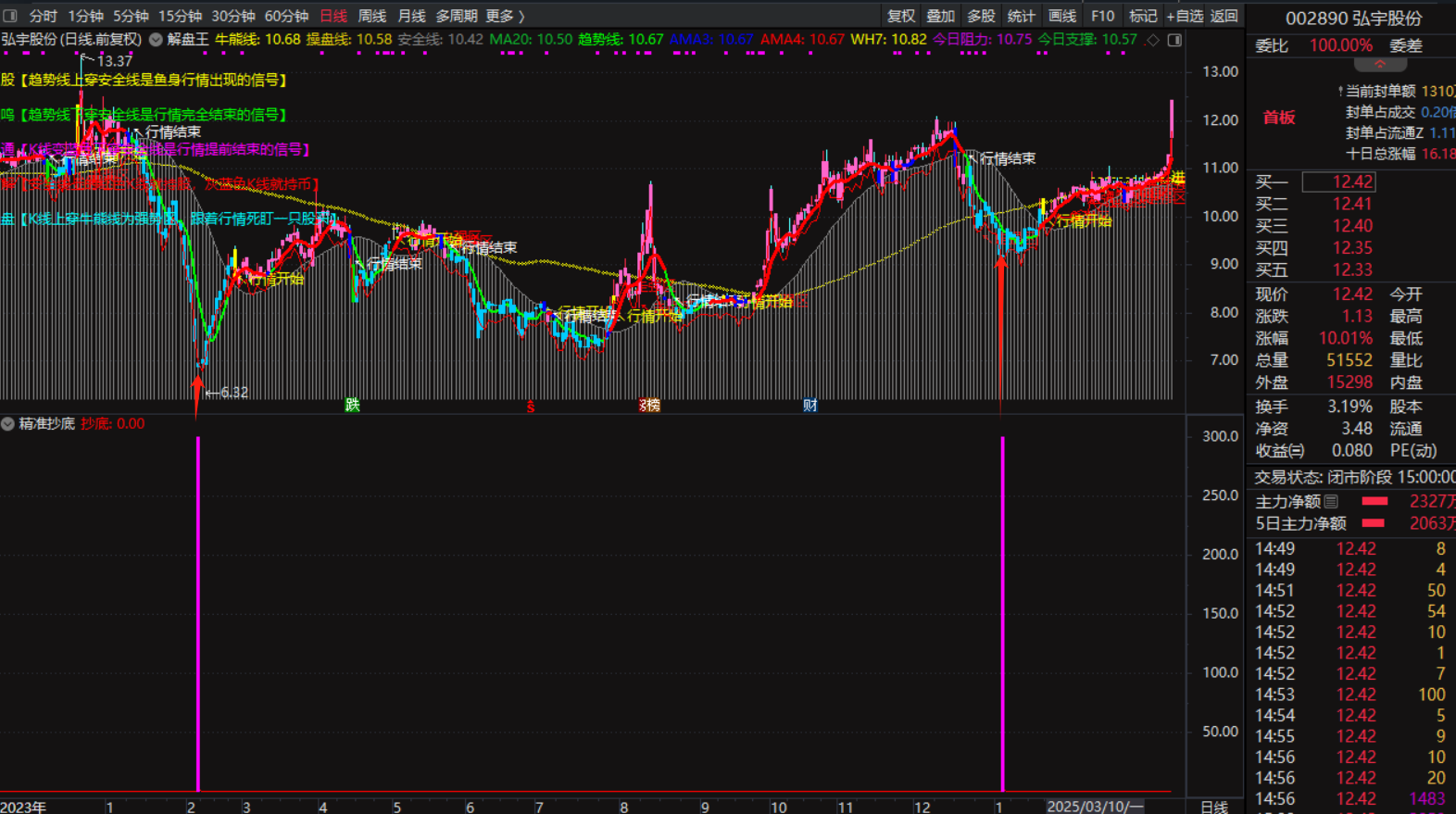
Task: Click the 首板 tag label
Action: (x=1279, y=118)
